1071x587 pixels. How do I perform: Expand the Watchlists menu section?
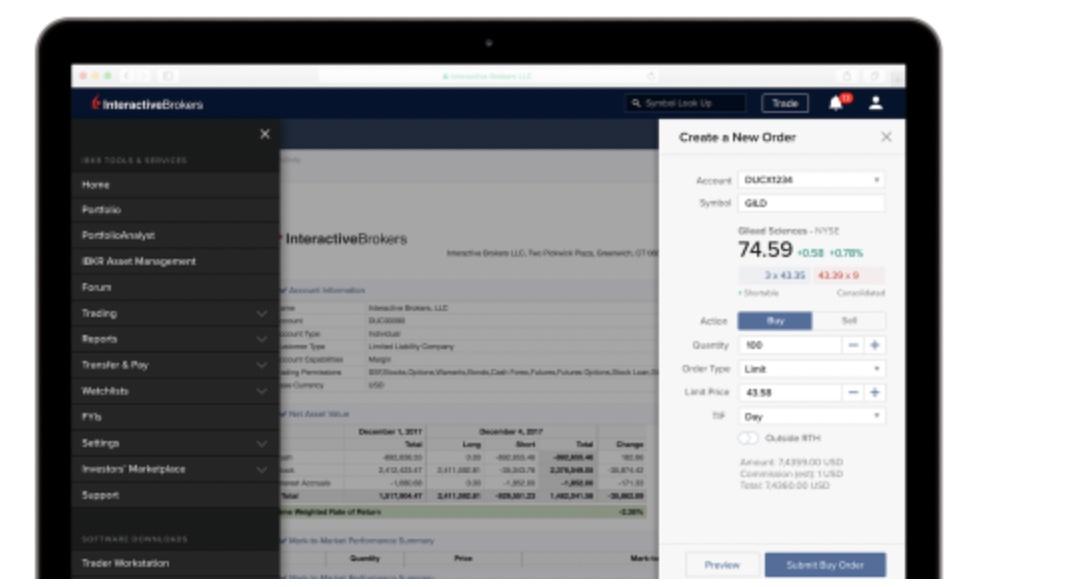pos(175,392)
